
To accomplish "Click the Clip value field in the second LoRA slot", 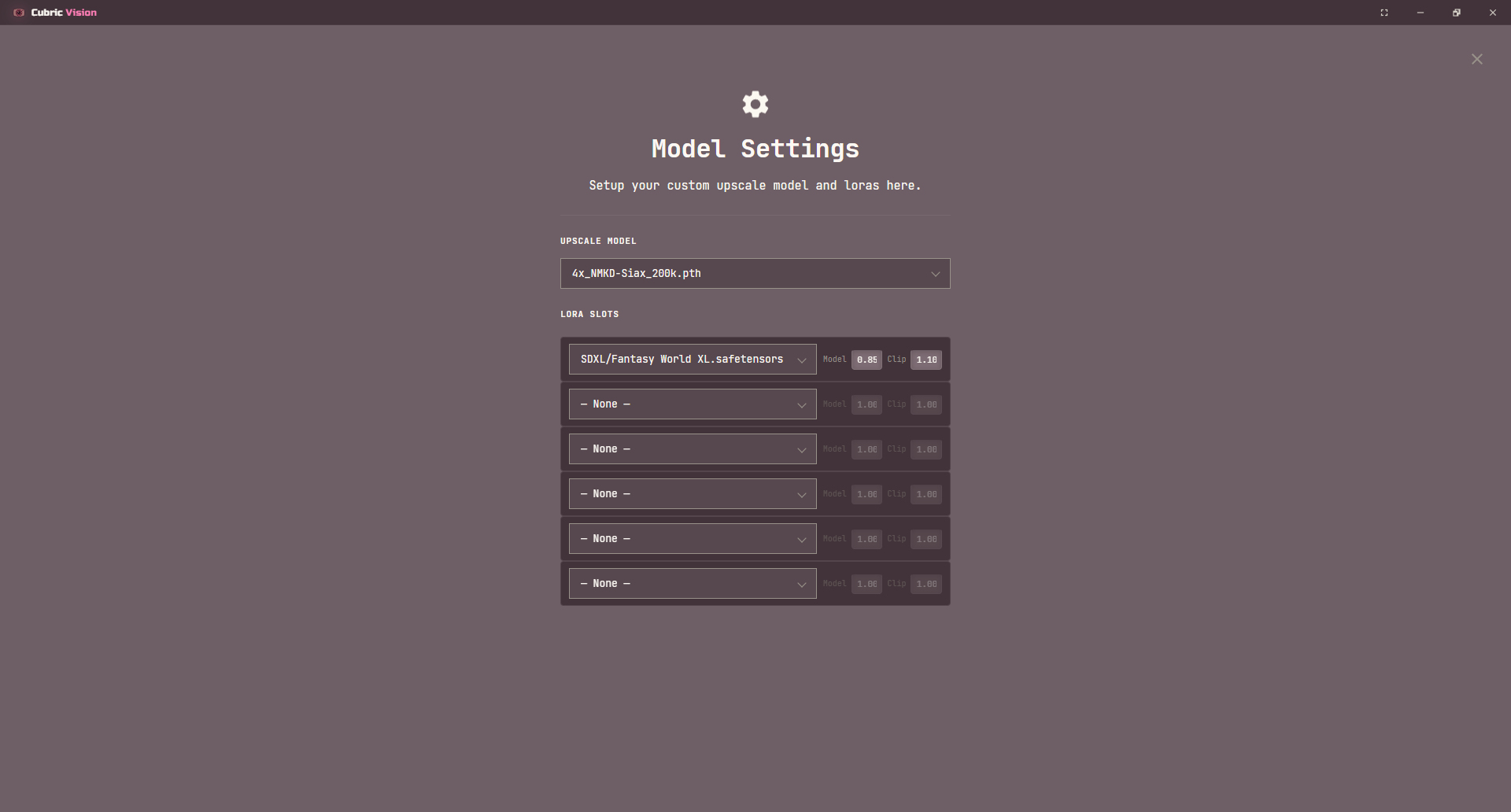I will click(x=926, y=404).
